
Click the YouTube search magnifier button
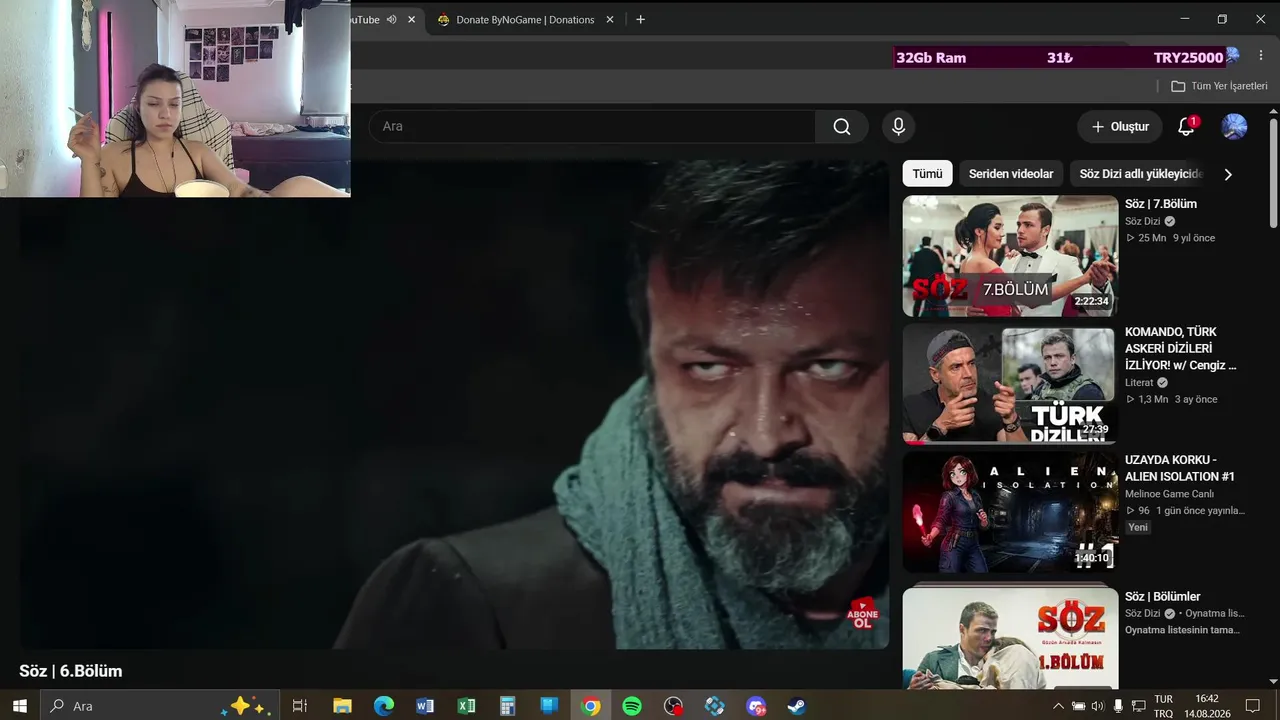(842, 127)
